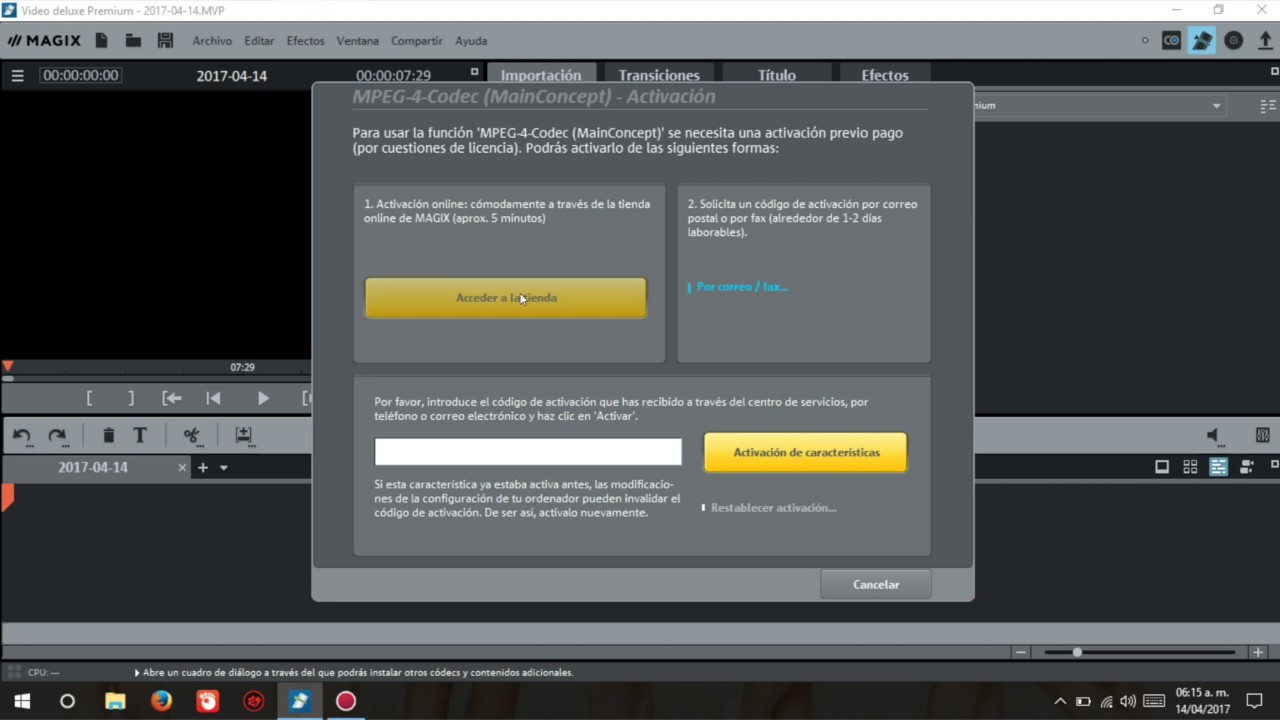Switch to scene overview grid view
The image size is (1280, 720).
pyautogui.click(x=1190, y=467)
